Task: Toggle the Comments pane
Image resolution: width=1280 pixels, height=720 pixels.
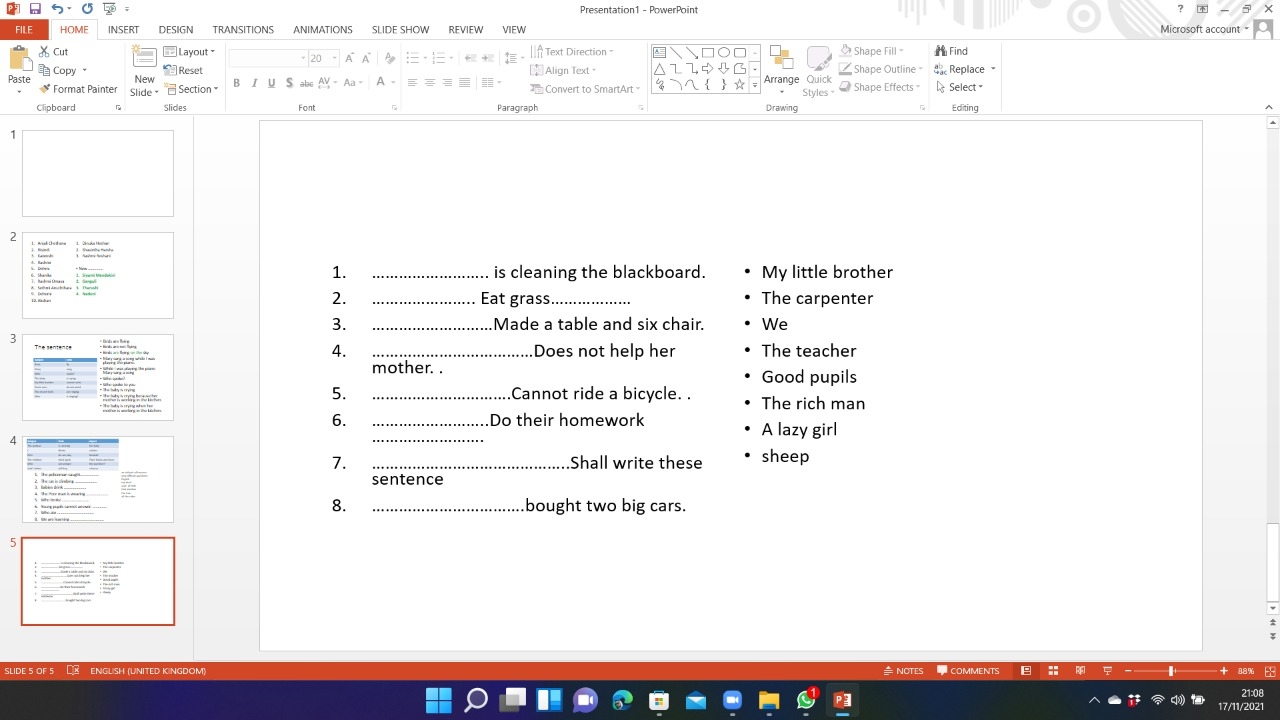Action: (968, 671)
